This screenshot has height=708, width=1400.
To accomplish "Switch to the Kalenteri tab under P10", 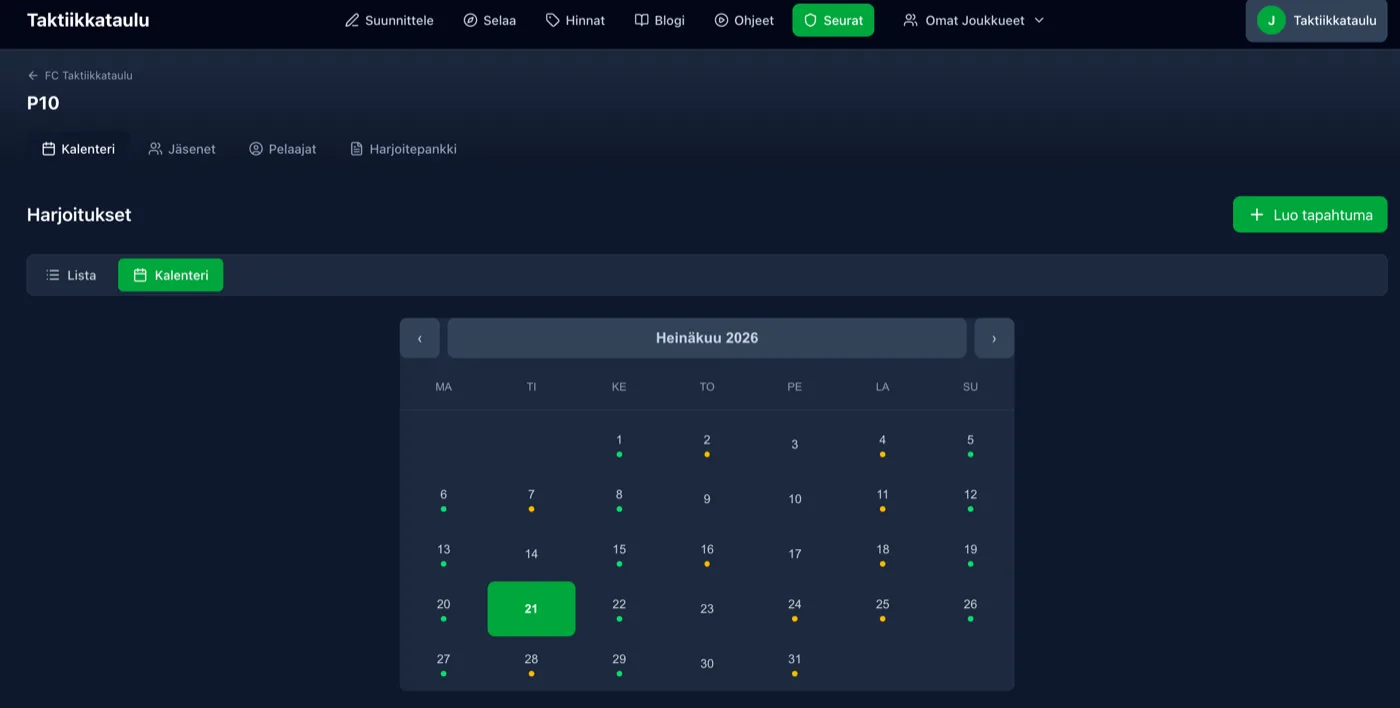I will click(x=78, y=149).
